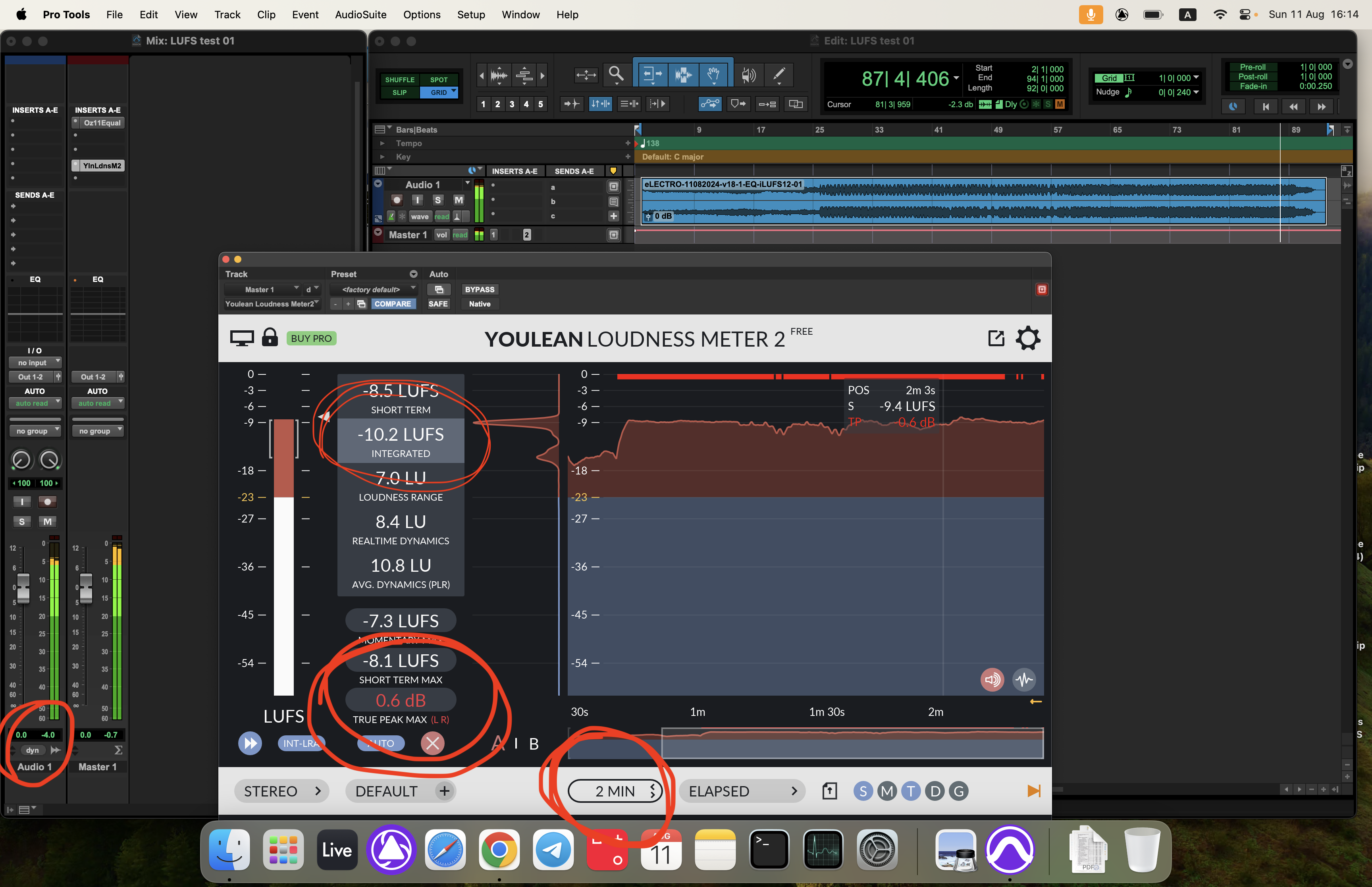Click the COMPARE button
Image resolution: width=1372 pixels, height=887 pixels.
point(393,303)
